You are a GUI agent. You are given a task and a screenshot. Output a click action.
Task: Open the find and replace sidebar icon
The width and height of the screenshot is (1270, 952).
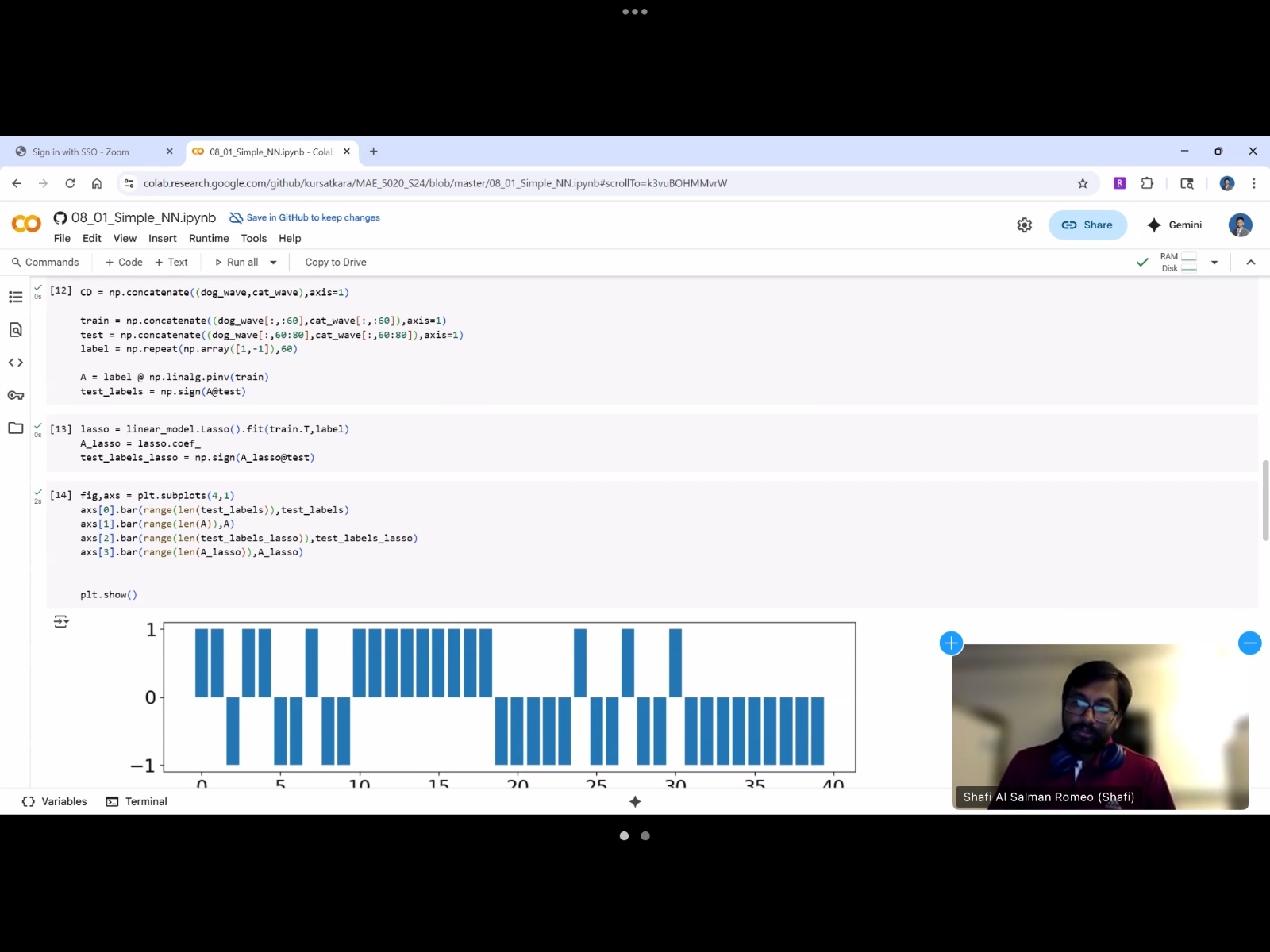(x=15, y=330)
